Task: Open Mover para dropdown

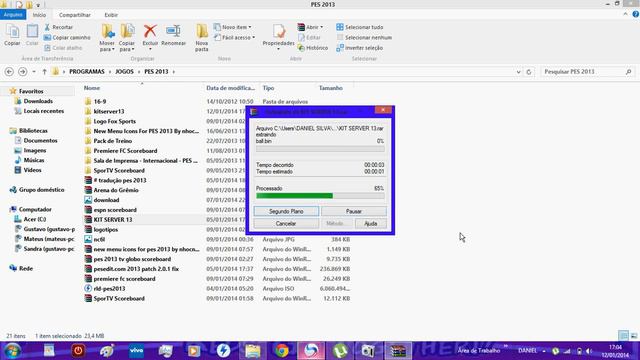Action: point(107,38)
